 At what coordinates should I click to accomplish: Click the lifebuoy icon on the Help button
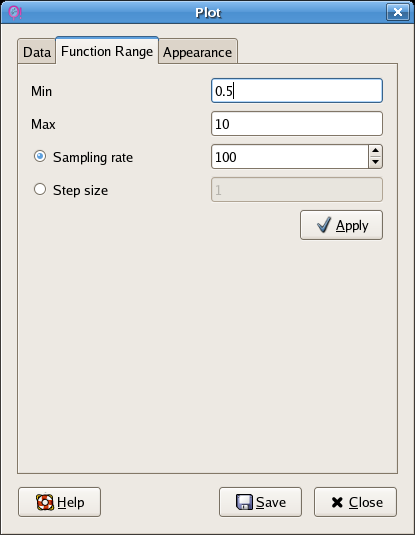coord(45,502)
